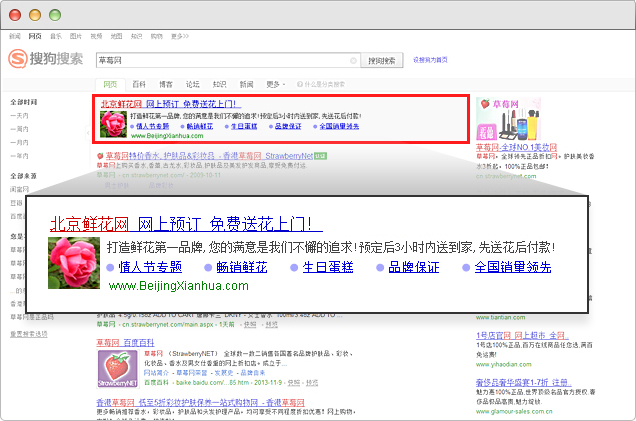Click the 情人节专题 link in enlarged ad
This screenshot has height=421, width=636.
(x=150, y=267)
